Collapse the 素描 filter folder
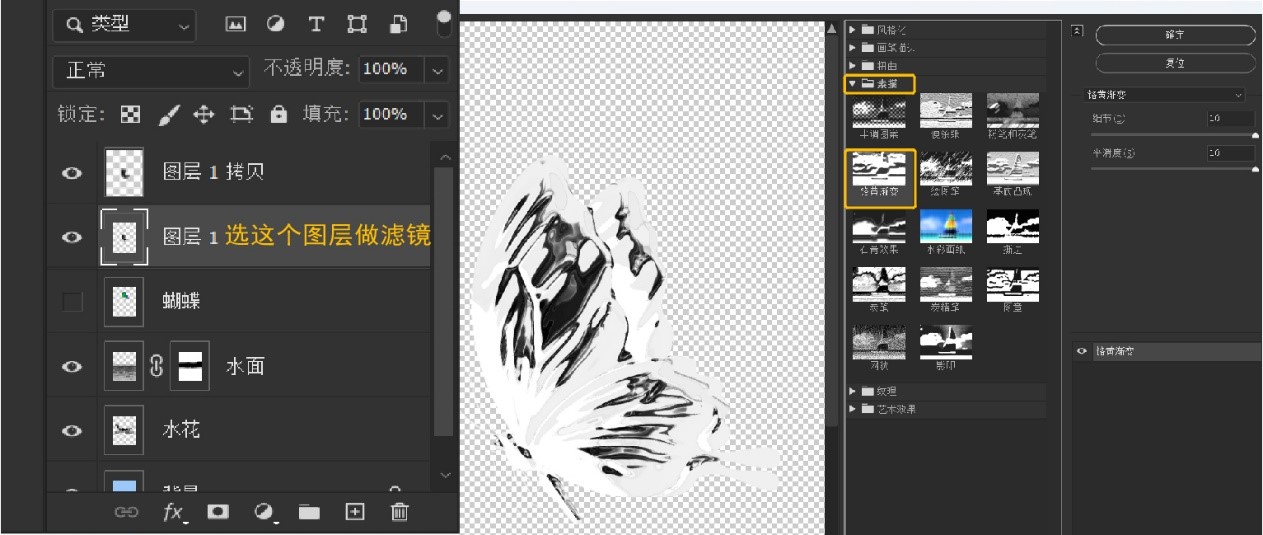Viewport: 1263px width, 535px height. pos(852,84)
